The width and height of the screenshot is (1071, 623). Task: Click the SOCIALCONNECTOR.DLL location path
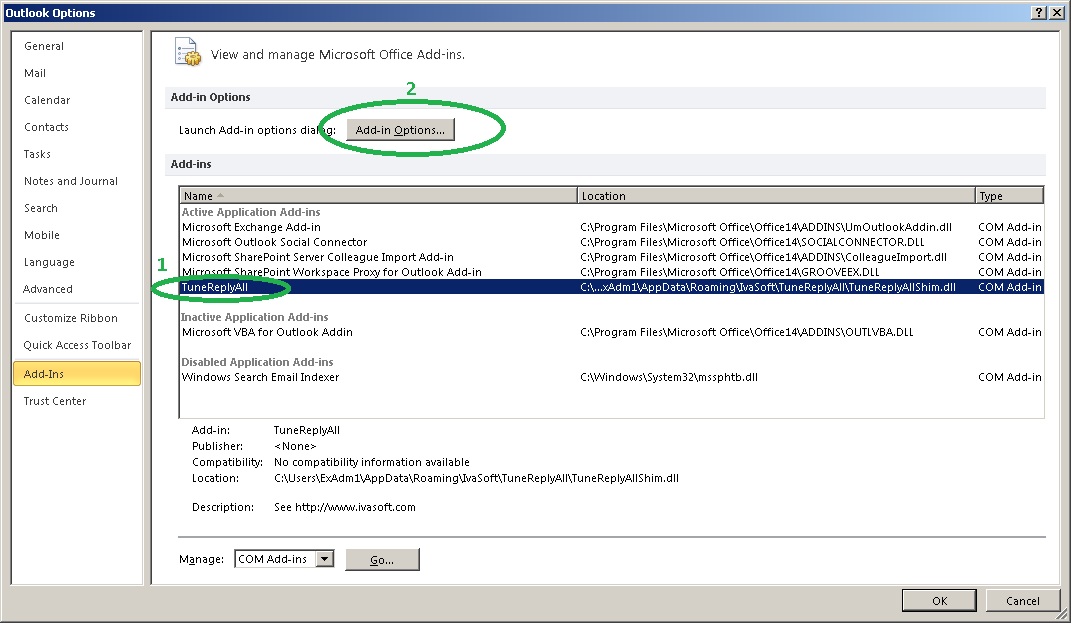coord(752,242)
